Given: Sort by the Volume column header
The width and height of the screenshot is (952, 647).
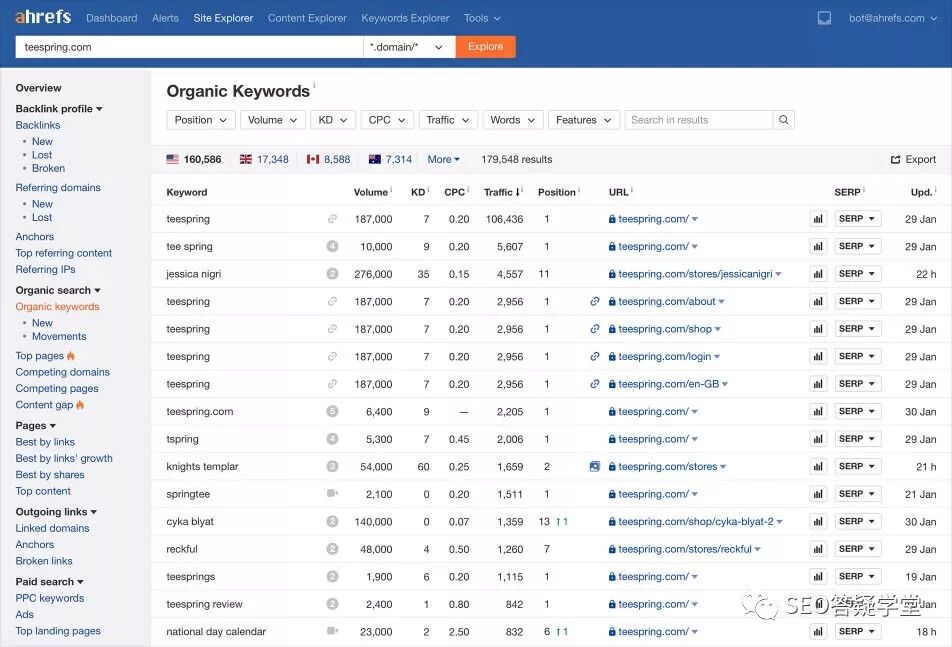Looking at the screenshot, I should click(x=371, y=192).
